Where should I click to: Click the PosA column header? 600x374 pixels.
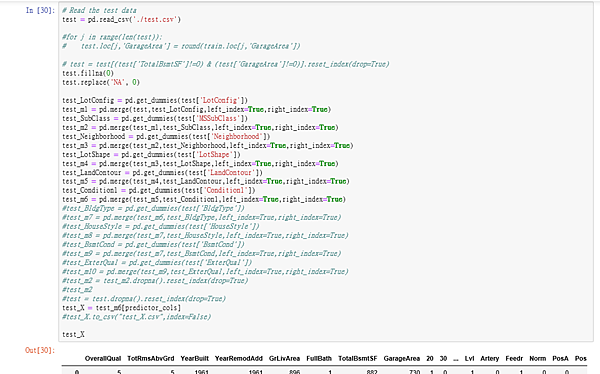click(x=561, y=359)
